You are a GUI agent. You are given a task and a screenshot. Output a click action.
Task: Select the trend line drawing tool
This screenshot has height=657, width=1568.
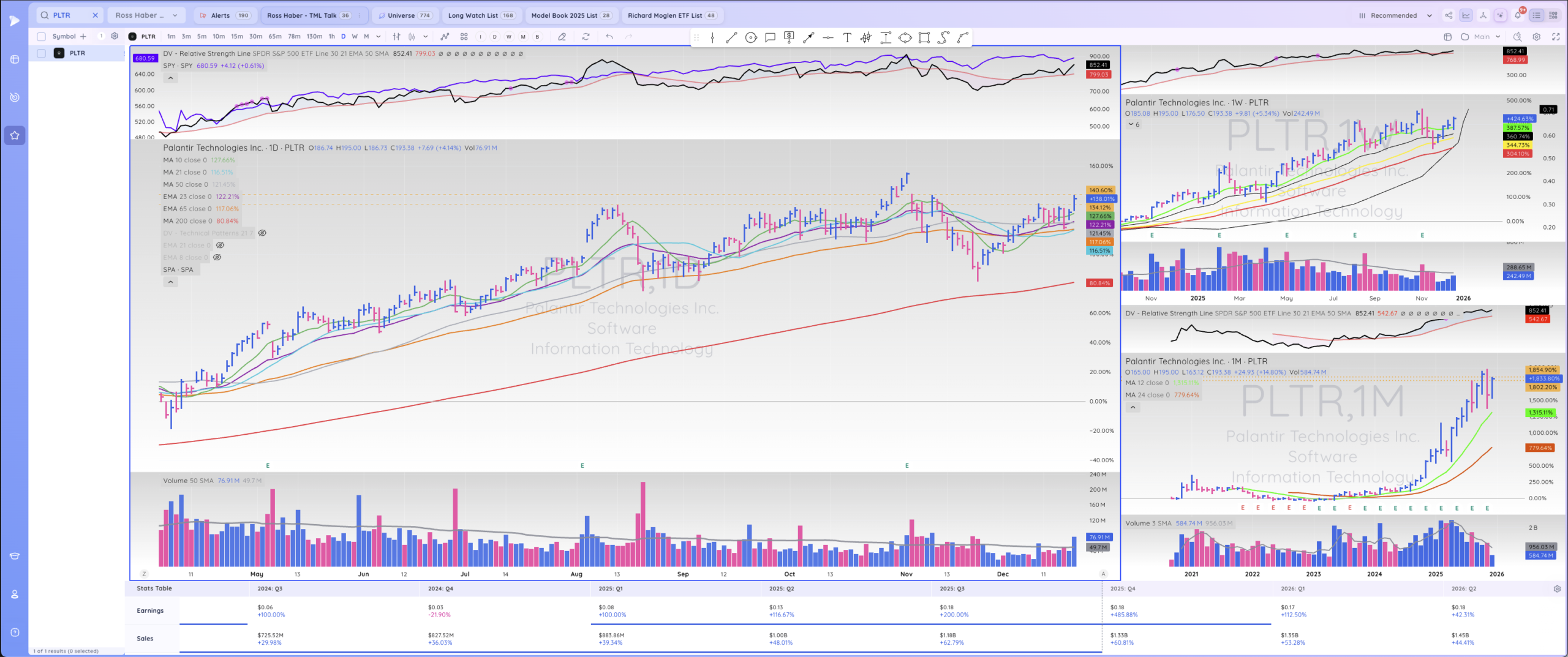tap(731, 38)
